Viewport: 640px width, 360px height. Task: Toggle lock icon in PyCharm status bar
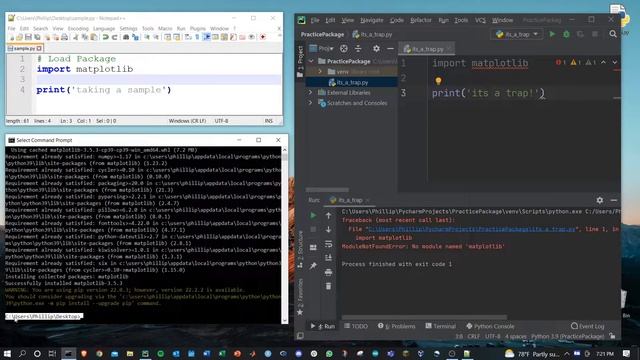point(612,336)
